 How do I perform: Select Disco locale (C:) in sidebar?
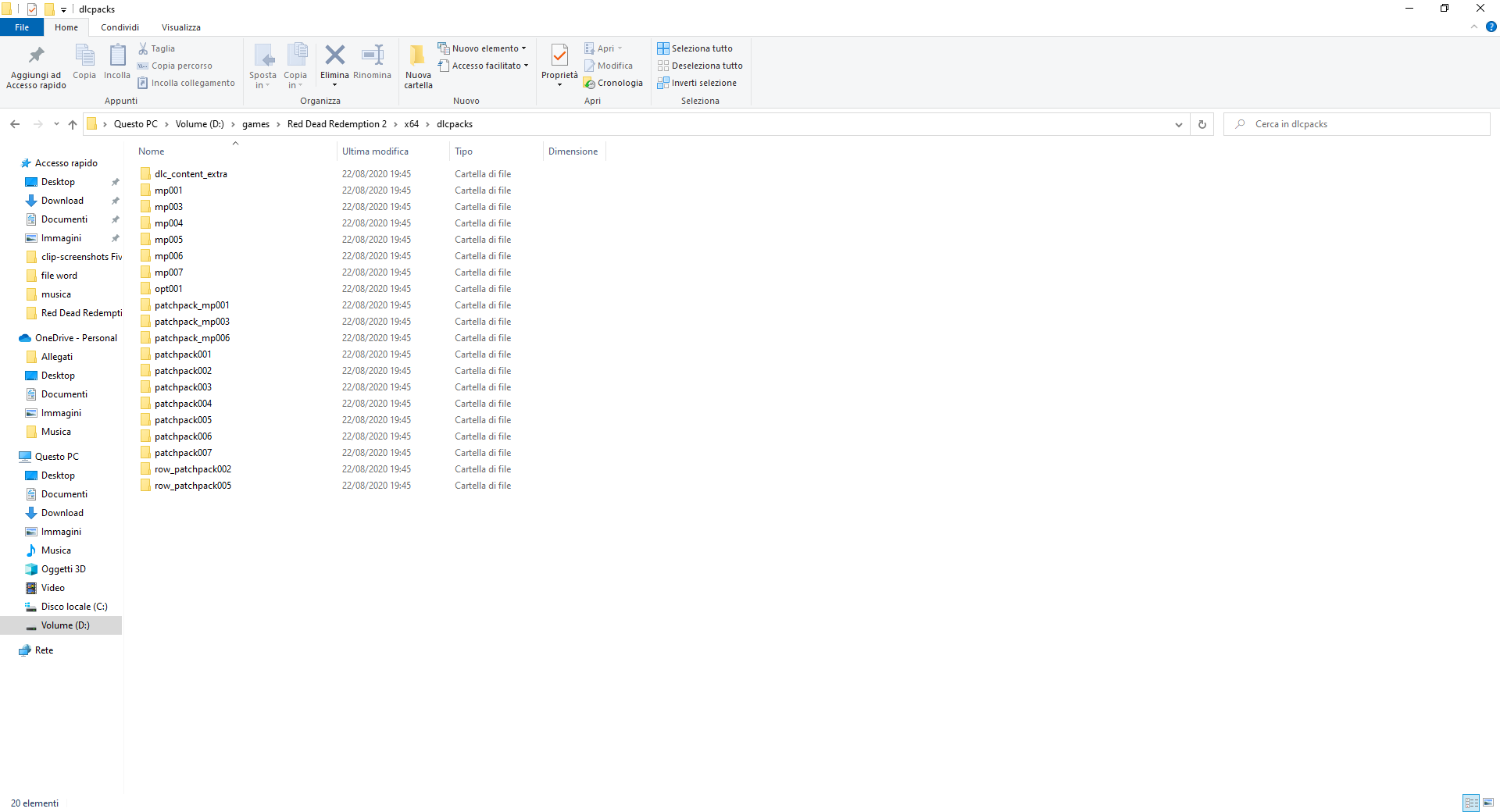click(74, 607)
